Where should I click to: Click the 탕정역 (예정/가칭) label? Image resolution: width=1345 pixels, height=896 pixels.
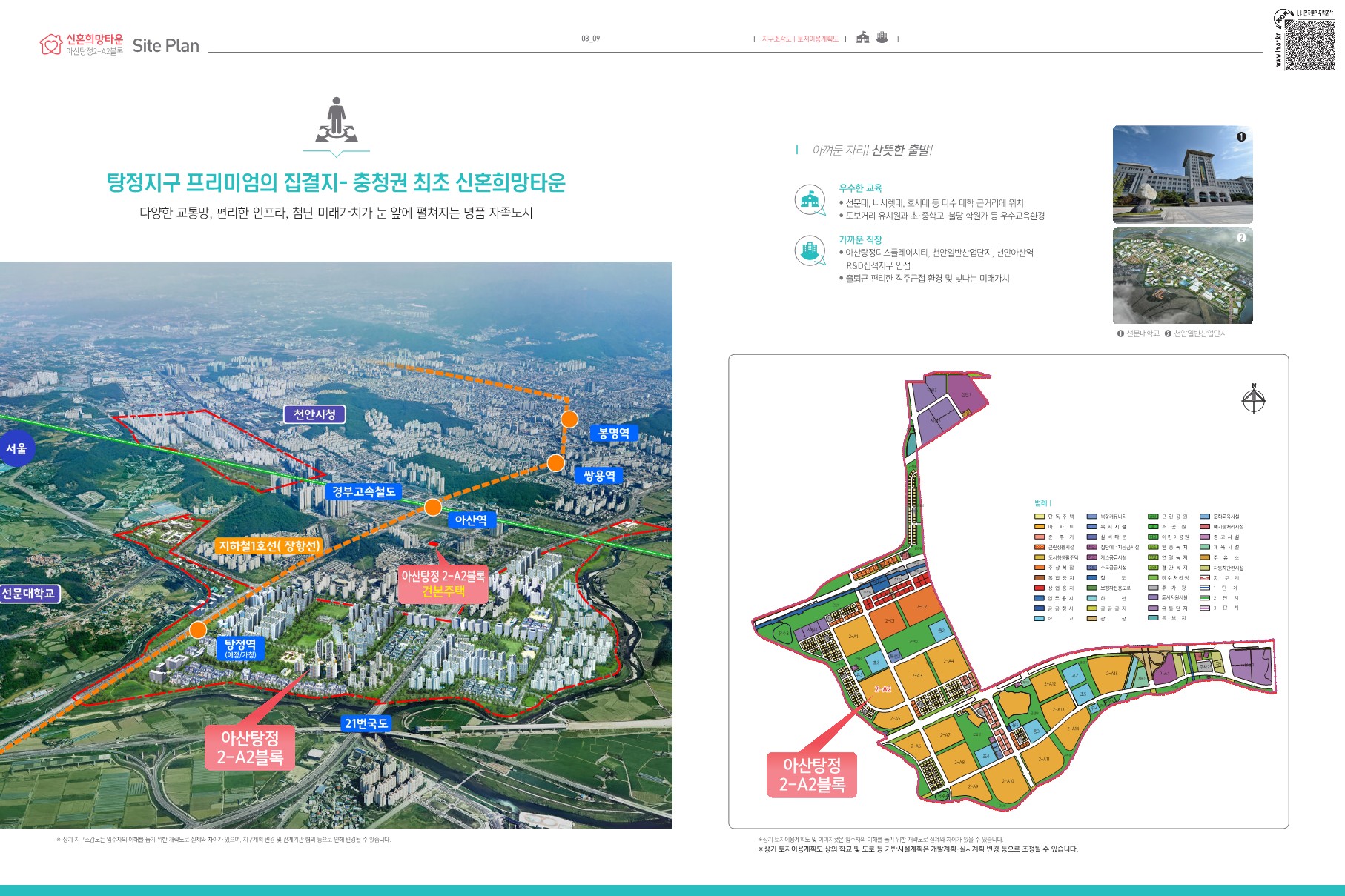pos(240,648)
